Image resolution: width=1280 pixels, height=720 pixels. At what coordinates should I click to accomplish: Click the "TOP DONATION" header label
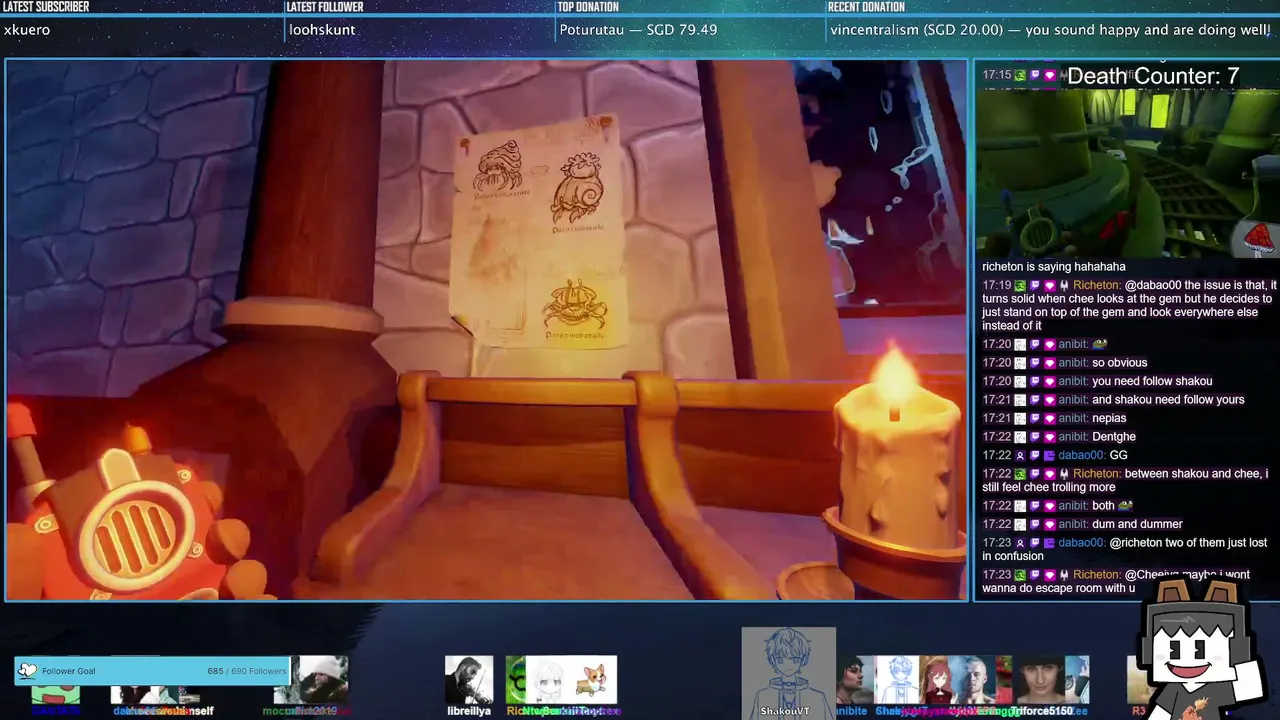point(588,7)
